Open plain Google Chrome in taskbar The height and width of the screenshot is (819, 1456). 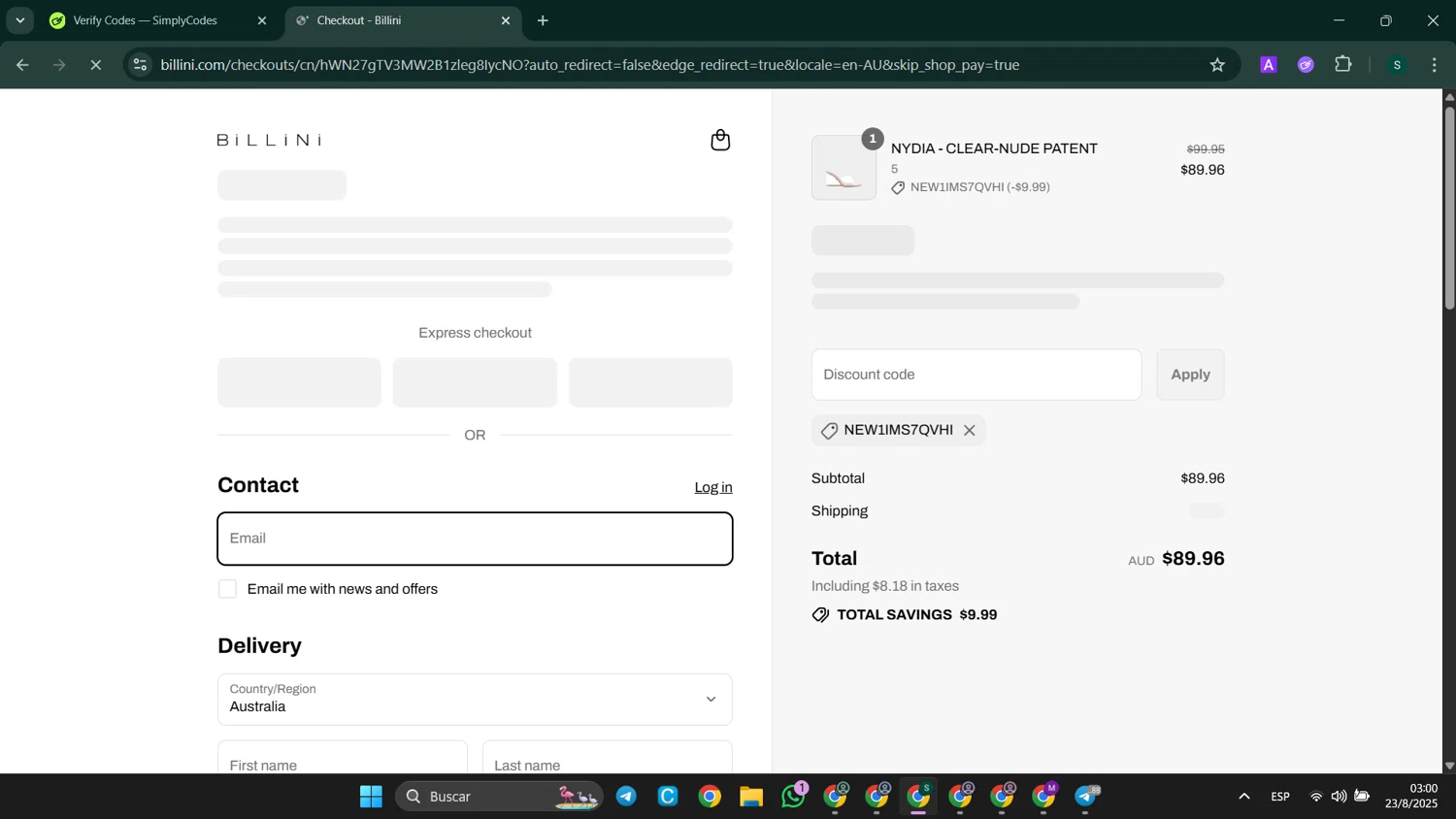click(710, 797)
